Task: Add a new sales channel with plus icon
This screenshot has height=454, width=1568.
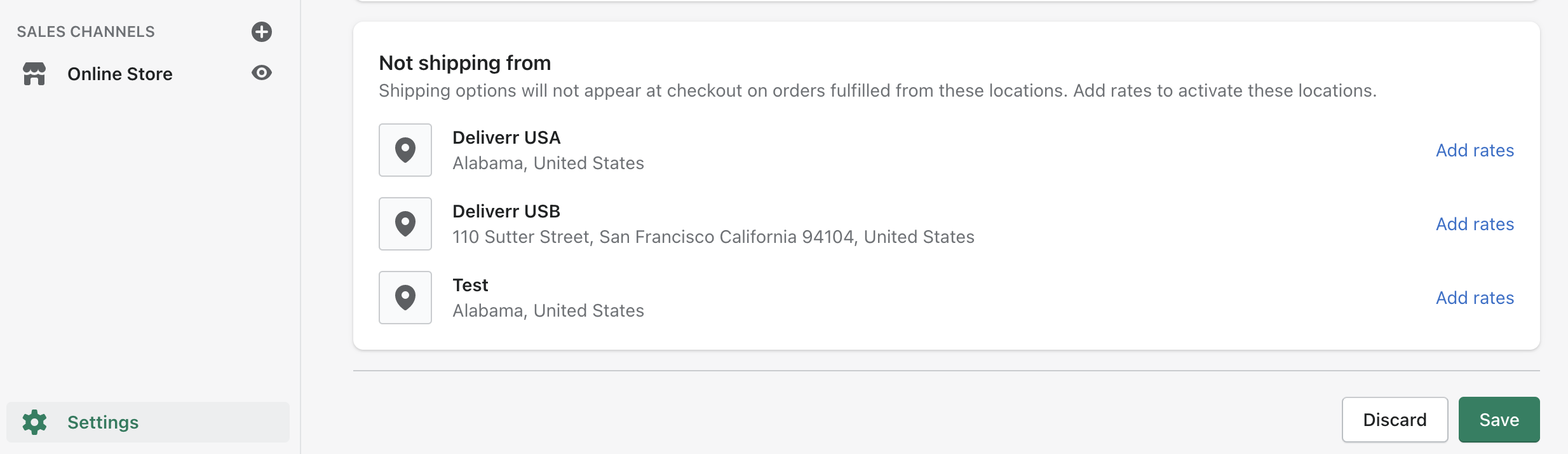Action: [x=262, y=32]
